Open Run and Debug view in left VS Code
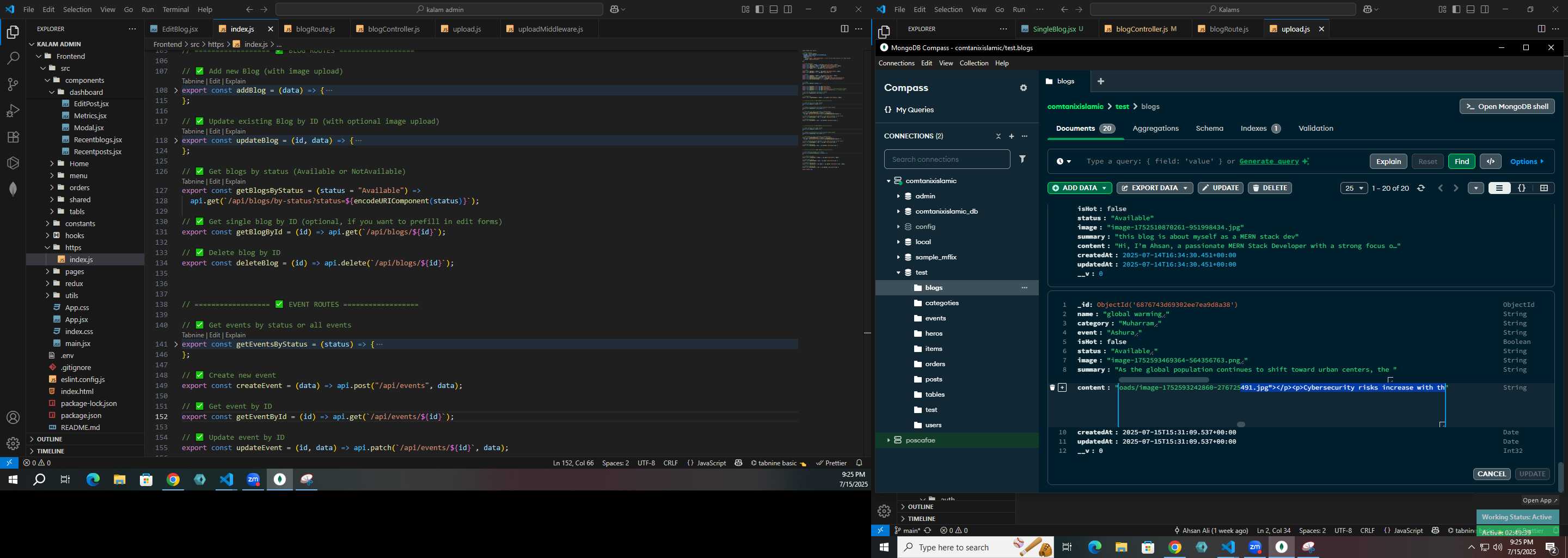Image resolution: width=1568 pixels, height=558 pixels. click(x=13, y=111)
